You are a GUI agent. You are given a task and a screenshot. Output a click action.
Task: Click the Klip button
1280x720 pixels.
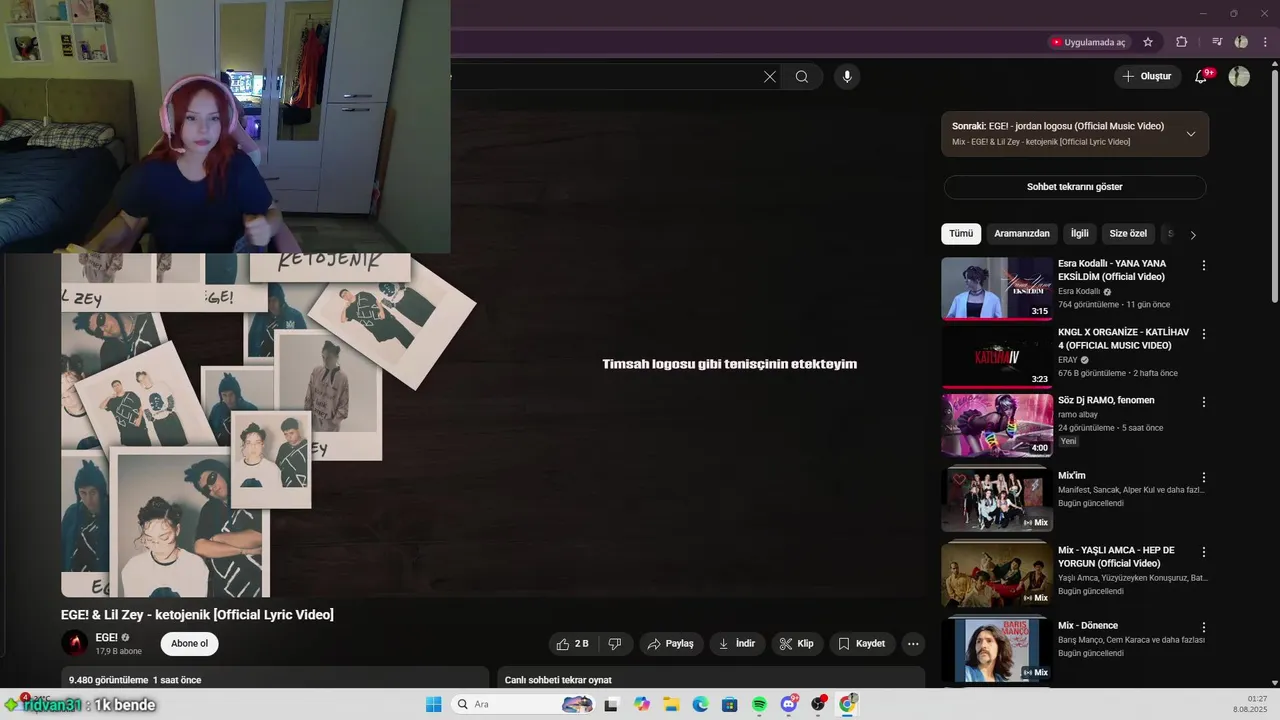797,644
